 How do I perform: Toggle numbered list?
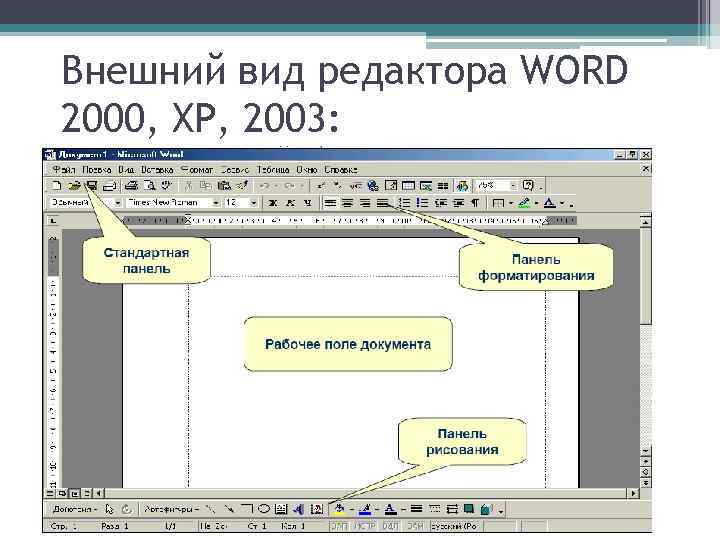(405, 202)
